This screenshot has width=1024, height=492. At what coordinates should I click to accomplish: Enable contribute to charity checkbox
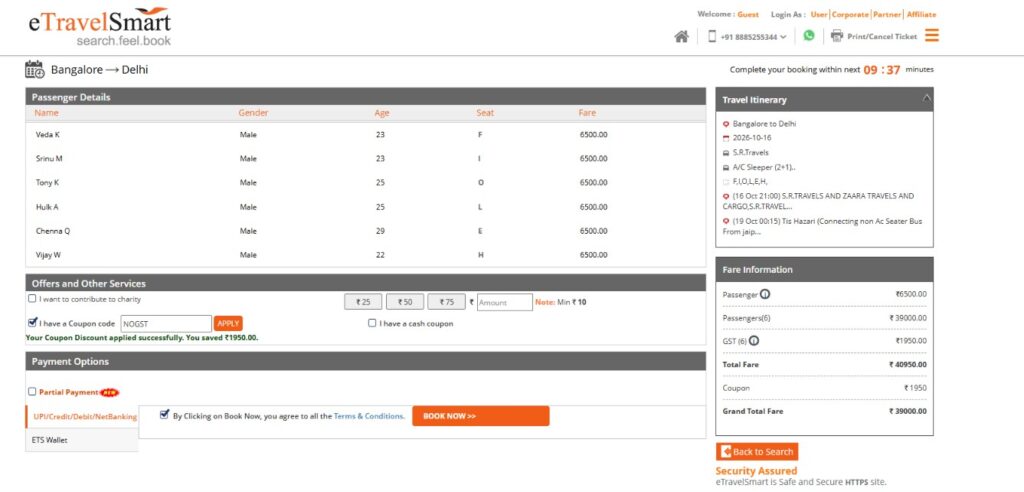(32, 299)
